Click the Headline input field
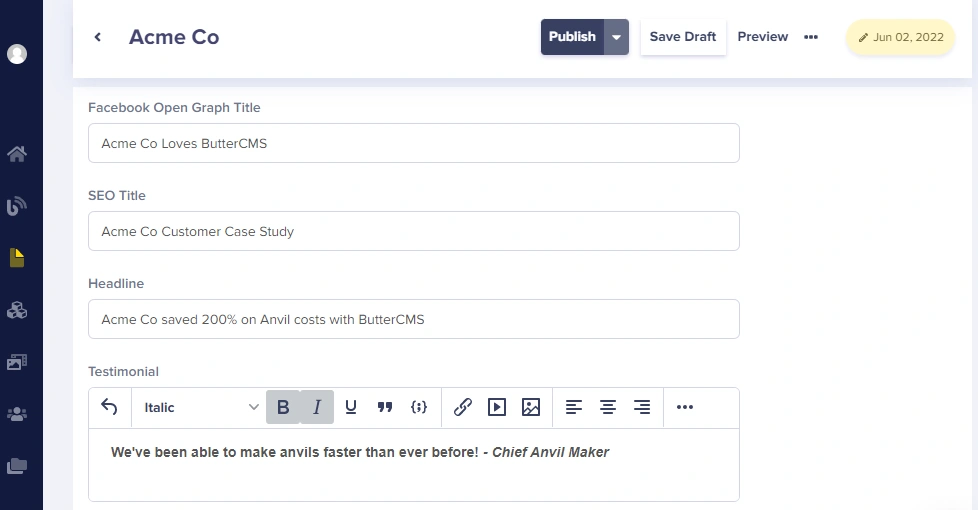This screenshot has width=978, height=510. click(414, 319)
